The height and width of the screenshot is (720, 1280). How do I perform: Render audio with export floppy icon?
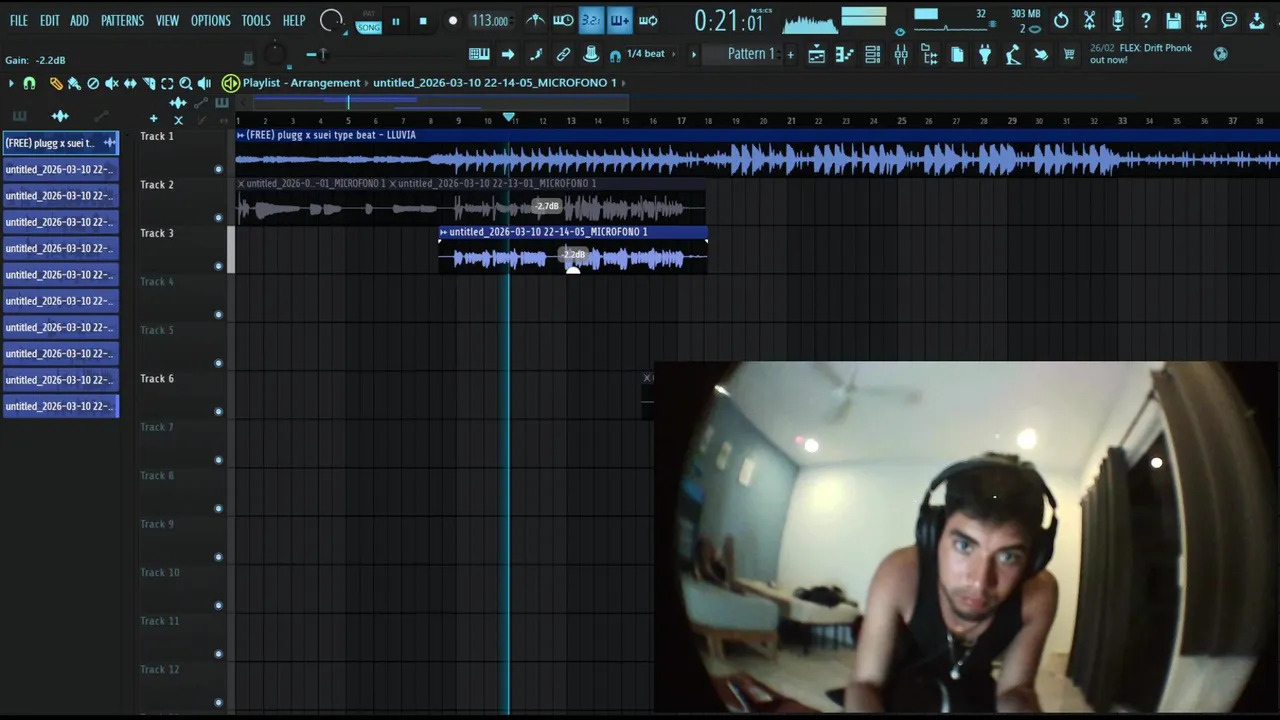click(1201, 20)
